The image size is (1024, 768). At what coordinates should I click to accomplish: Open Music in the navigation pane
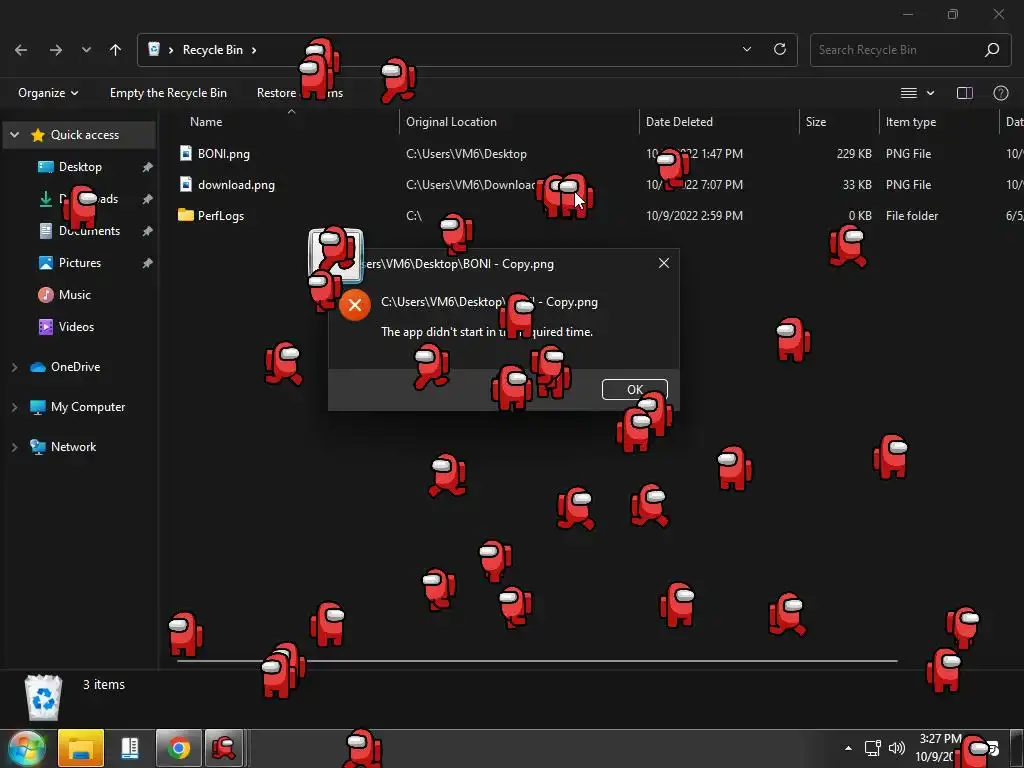click(74, 295)
